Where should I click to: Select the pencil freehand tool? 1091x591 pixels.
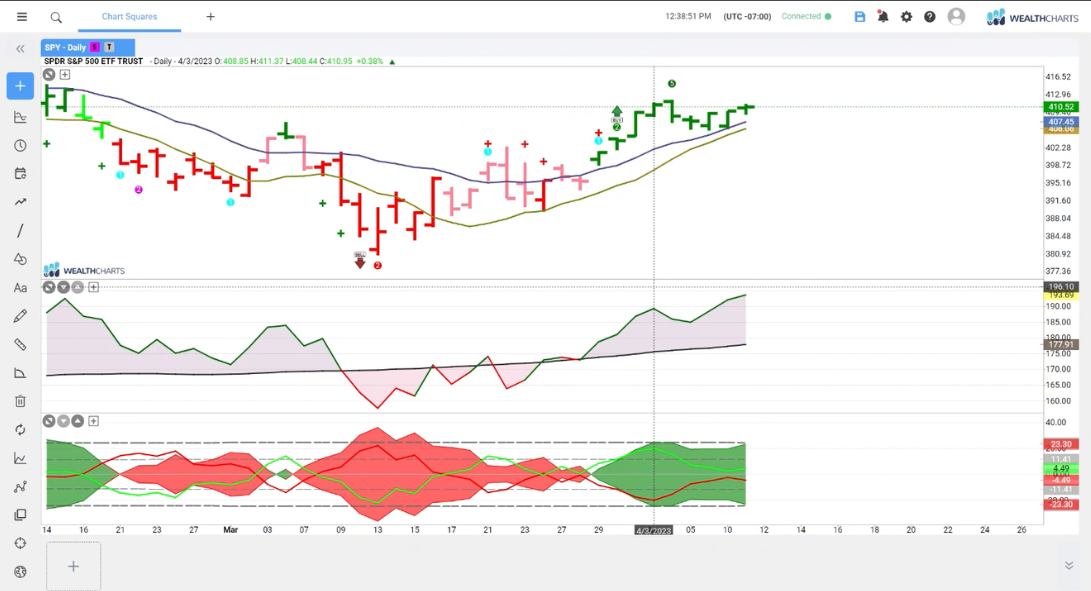click(20, 316)
